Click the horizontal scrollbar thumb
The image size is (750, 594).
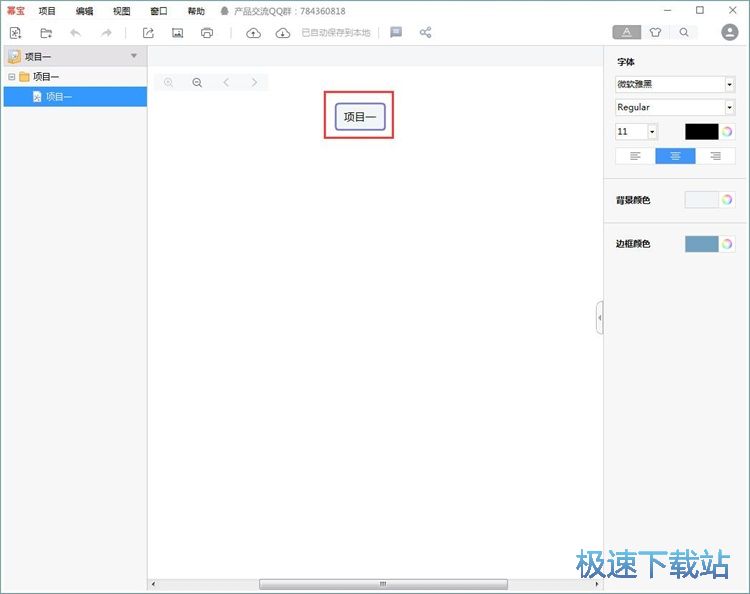click(x=383, y=584)
